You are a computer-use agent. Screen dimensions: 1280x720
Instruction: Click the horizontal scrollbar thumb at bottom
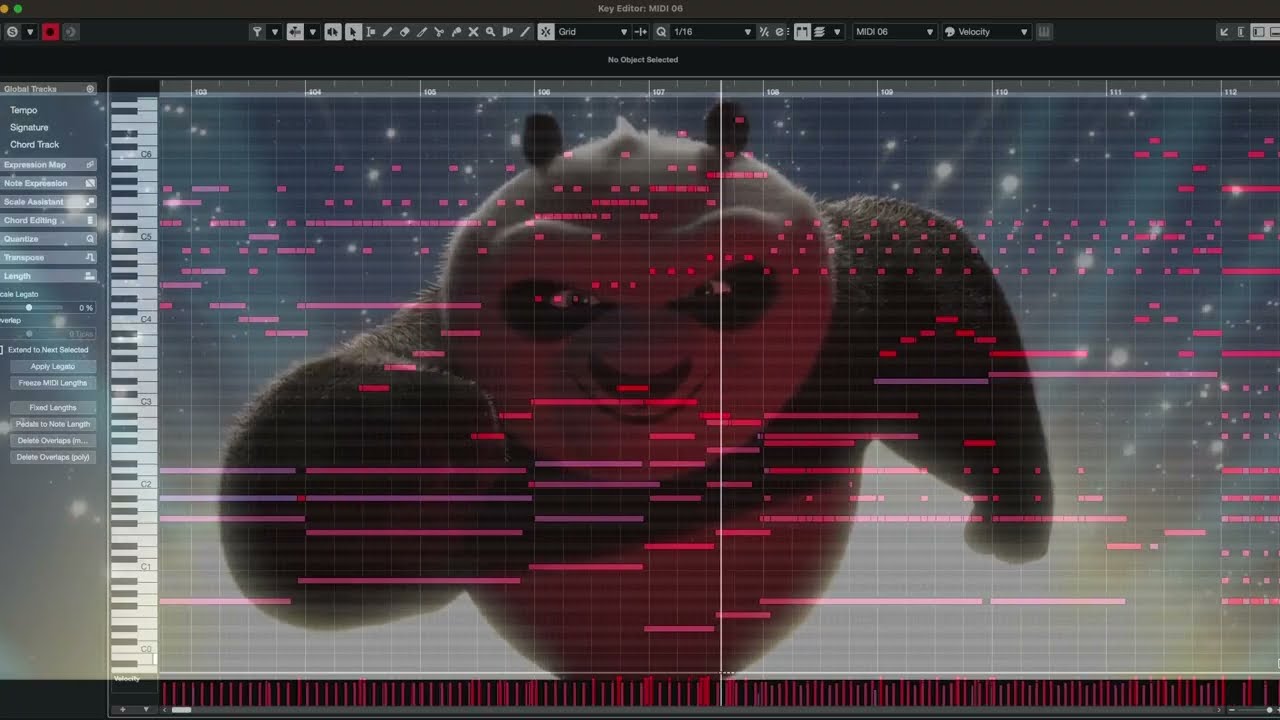coord(181,710)
